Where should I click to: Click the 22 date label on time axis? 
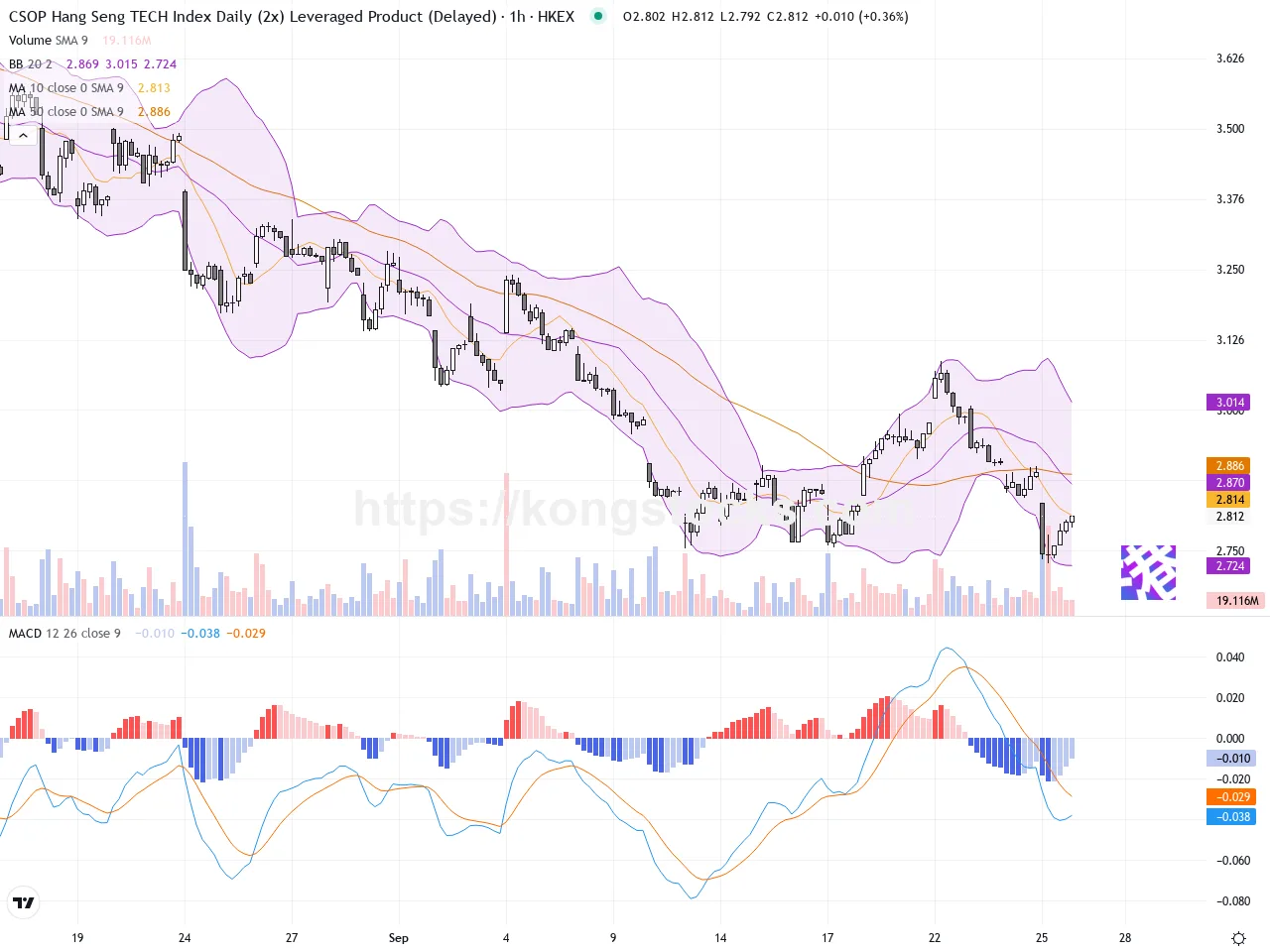[935, 938]
